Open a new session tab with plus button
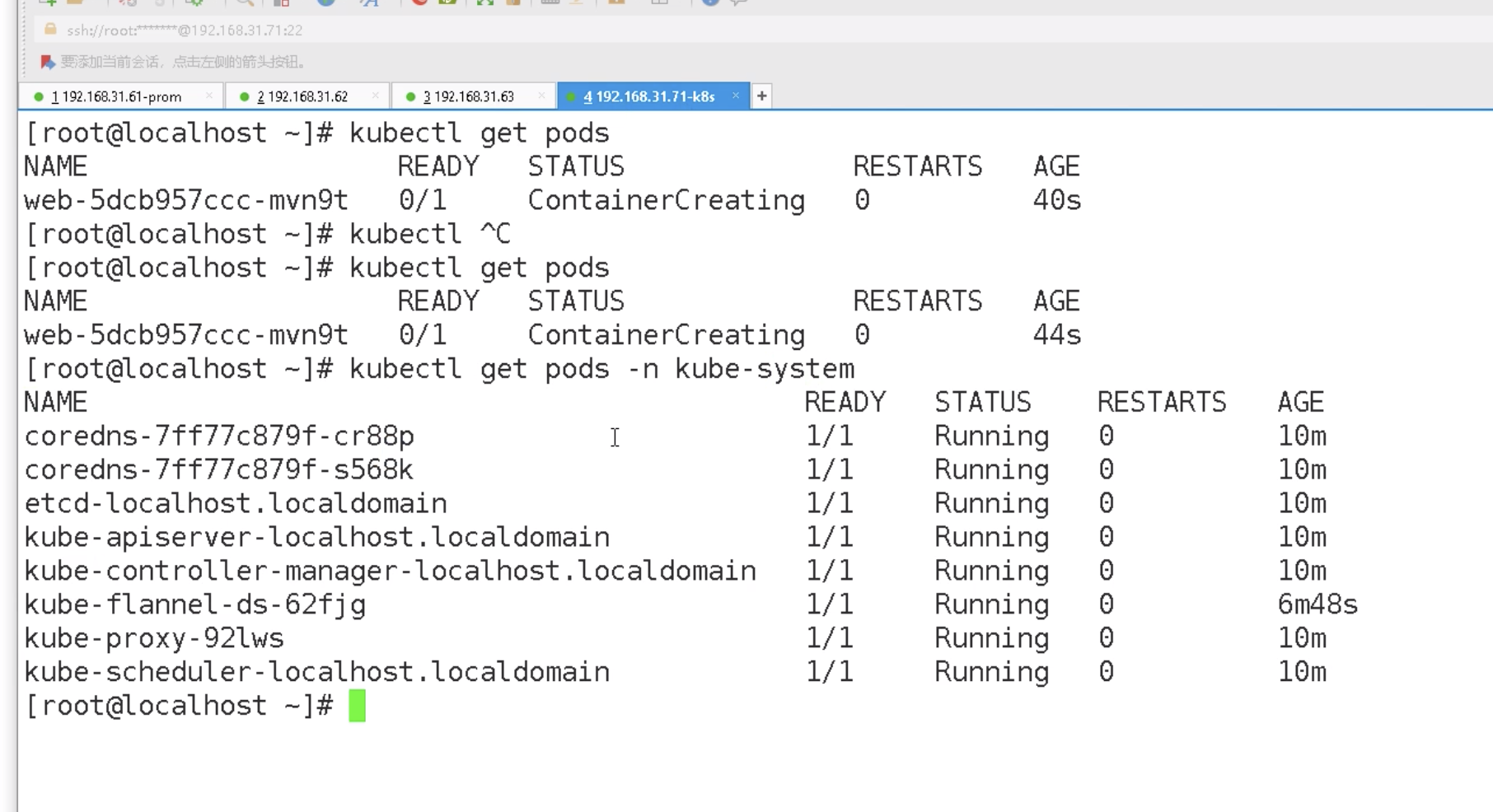 [x=762, y=96]
